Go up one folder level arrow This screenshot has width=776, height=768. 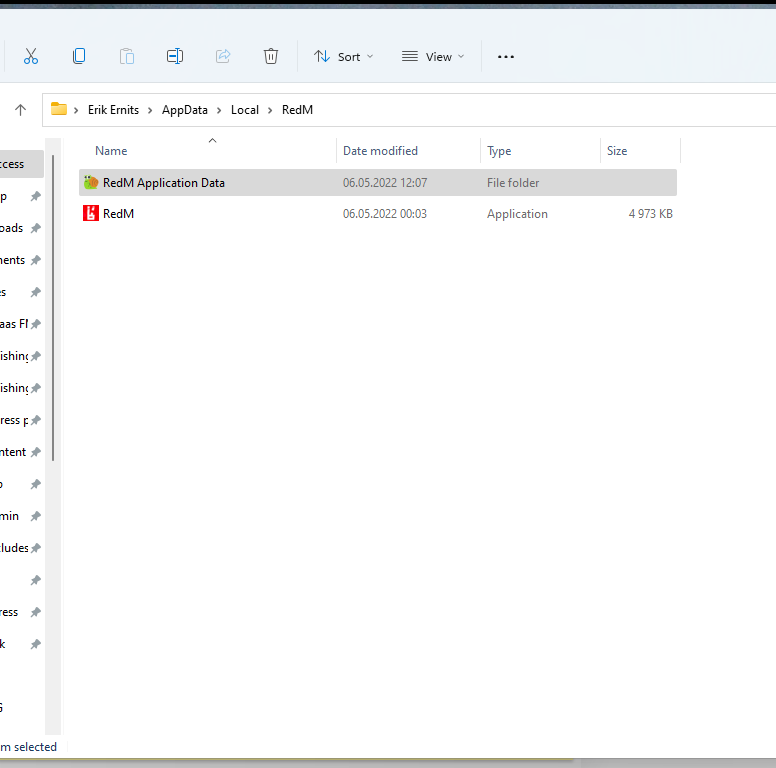pyautogui.click(x=20, y=110)
